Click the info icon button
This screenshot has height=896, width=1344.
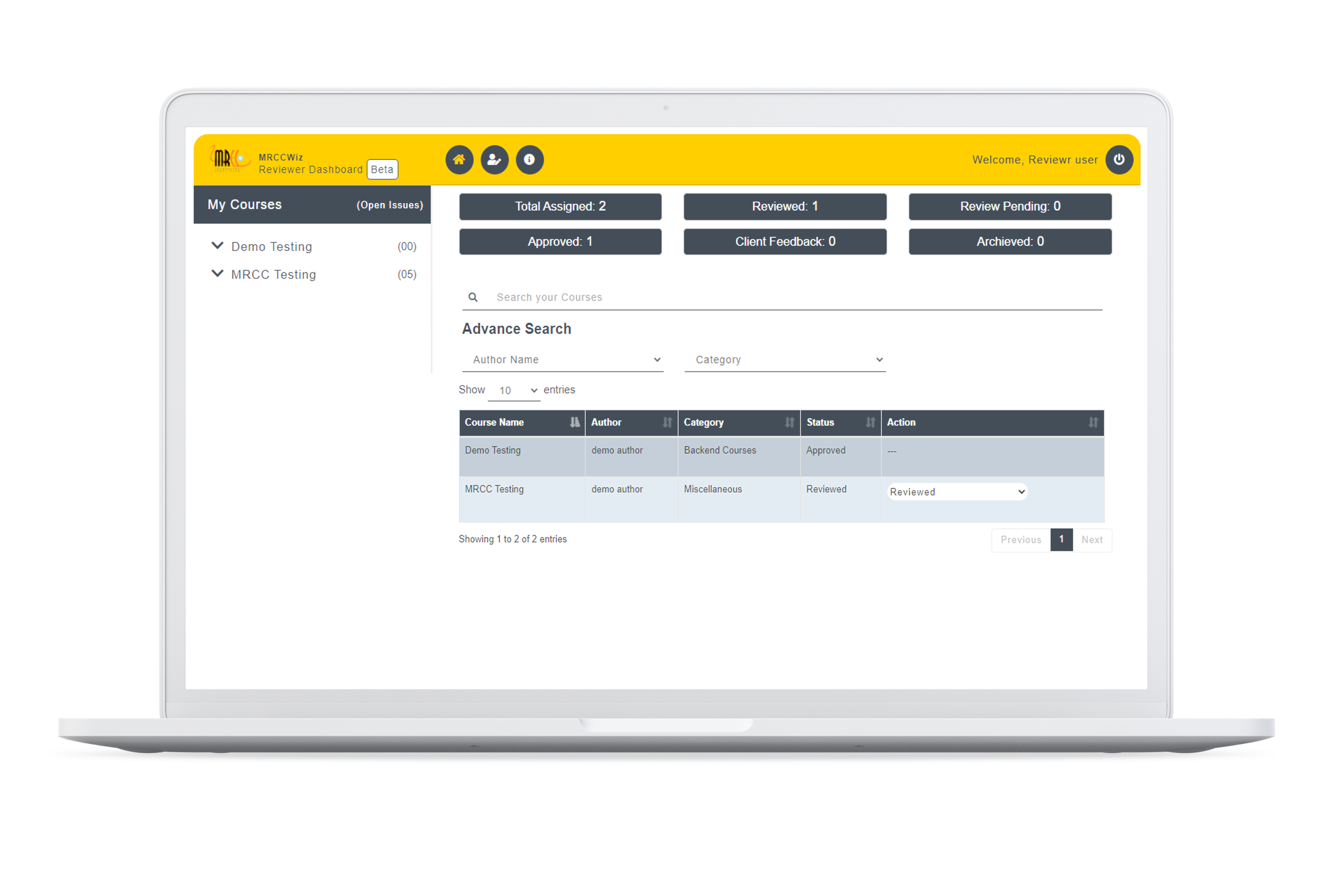tap(529, 160)
